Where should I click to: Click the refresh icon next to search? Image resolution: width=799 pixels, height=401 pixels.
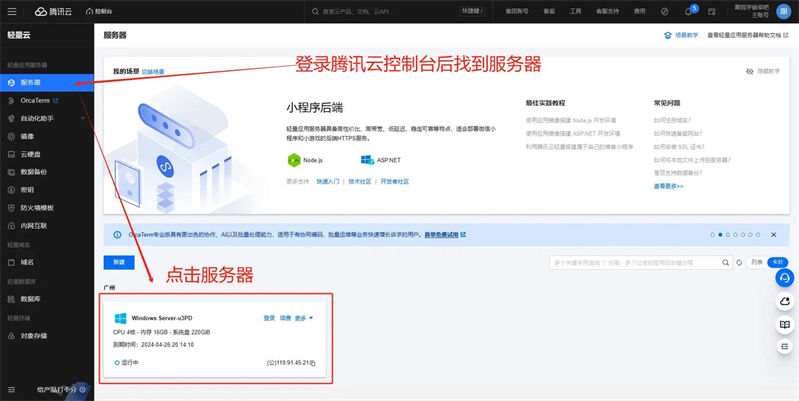point(739,262)
